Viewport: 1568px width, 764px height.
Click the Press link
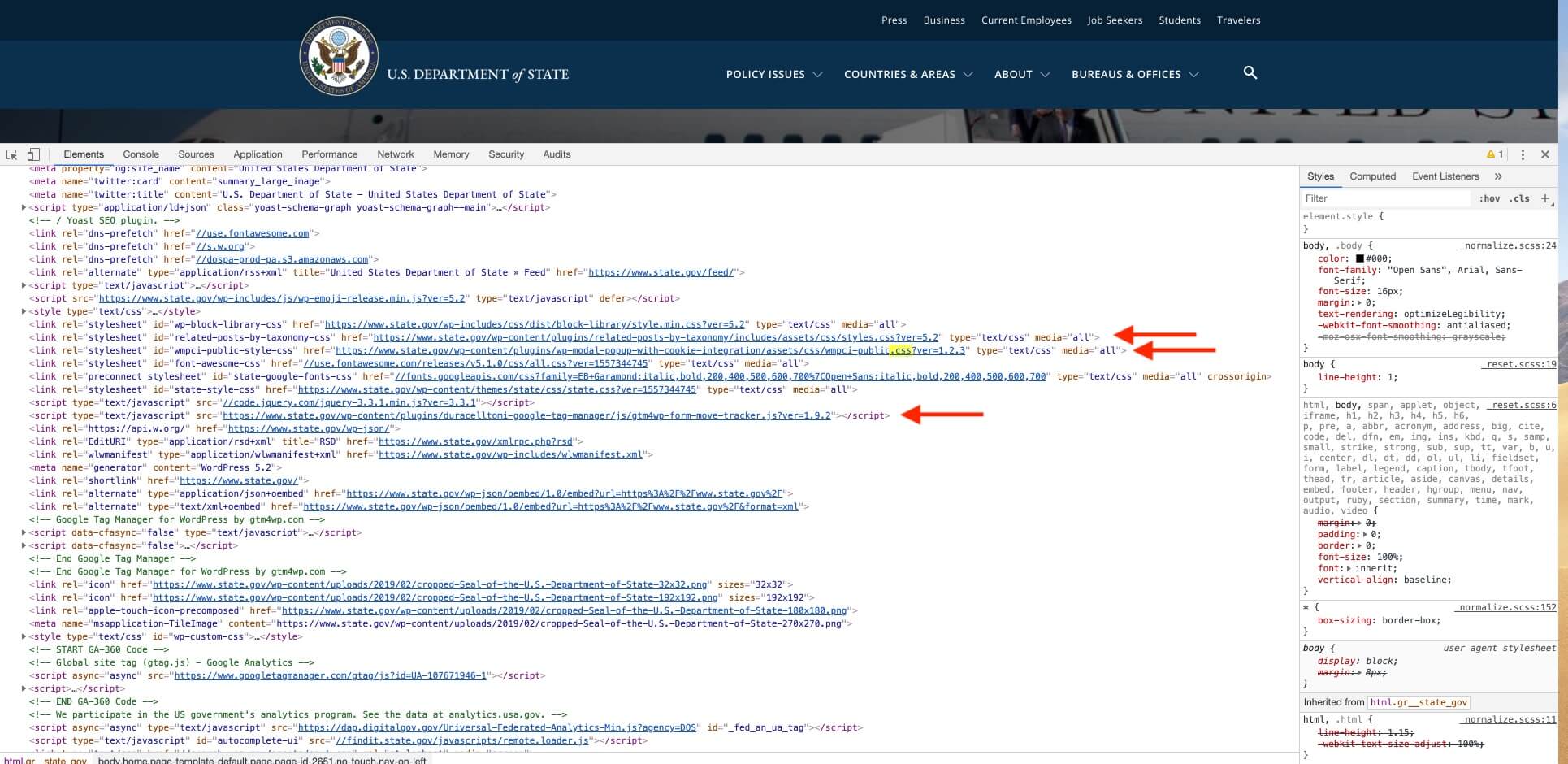point(894,20)
